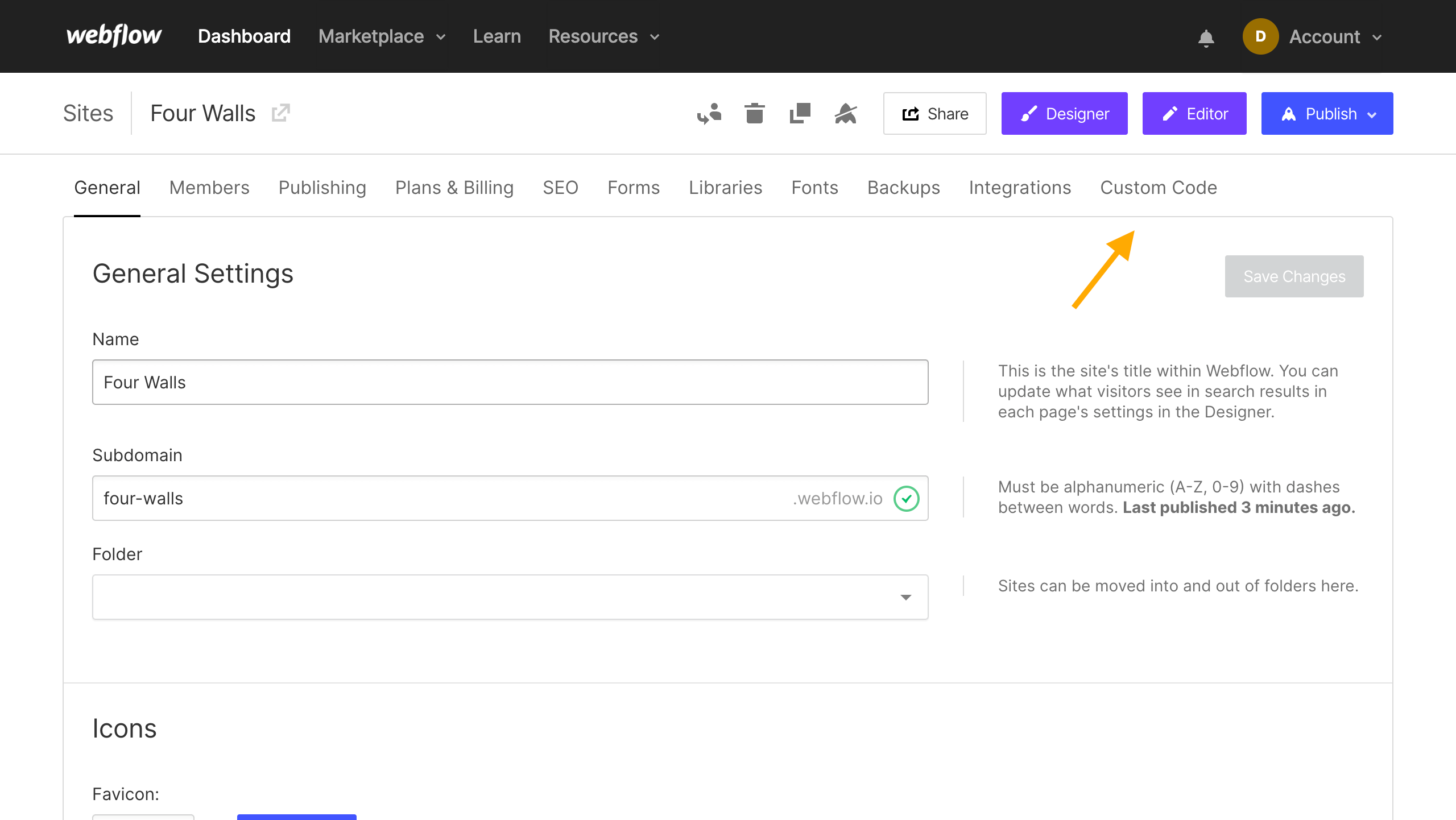Viewport: 1456px width, 820px height.
Task: Open the Designer
Action: click(1065, 113)
